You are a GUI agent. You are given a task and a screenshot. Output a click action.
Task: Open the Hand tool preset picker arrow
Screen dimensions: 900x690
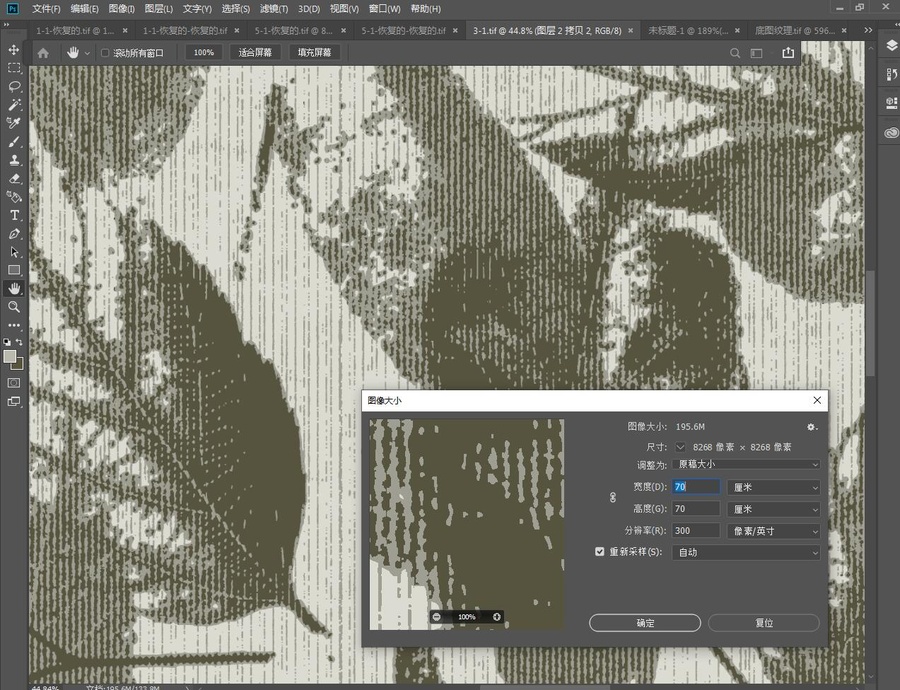coord(87,53)
